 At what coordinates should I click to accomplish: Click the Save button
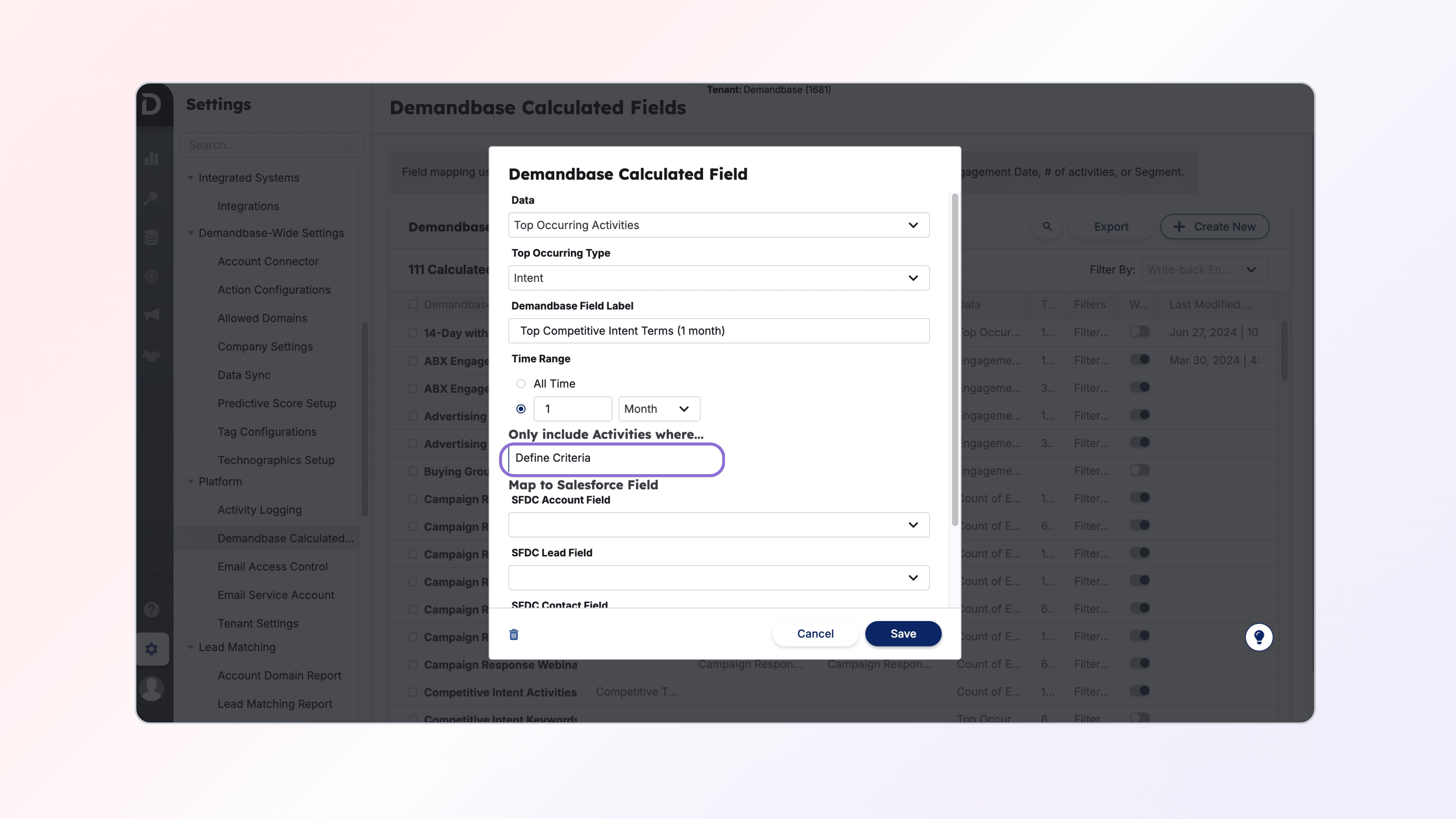[903, 634]
